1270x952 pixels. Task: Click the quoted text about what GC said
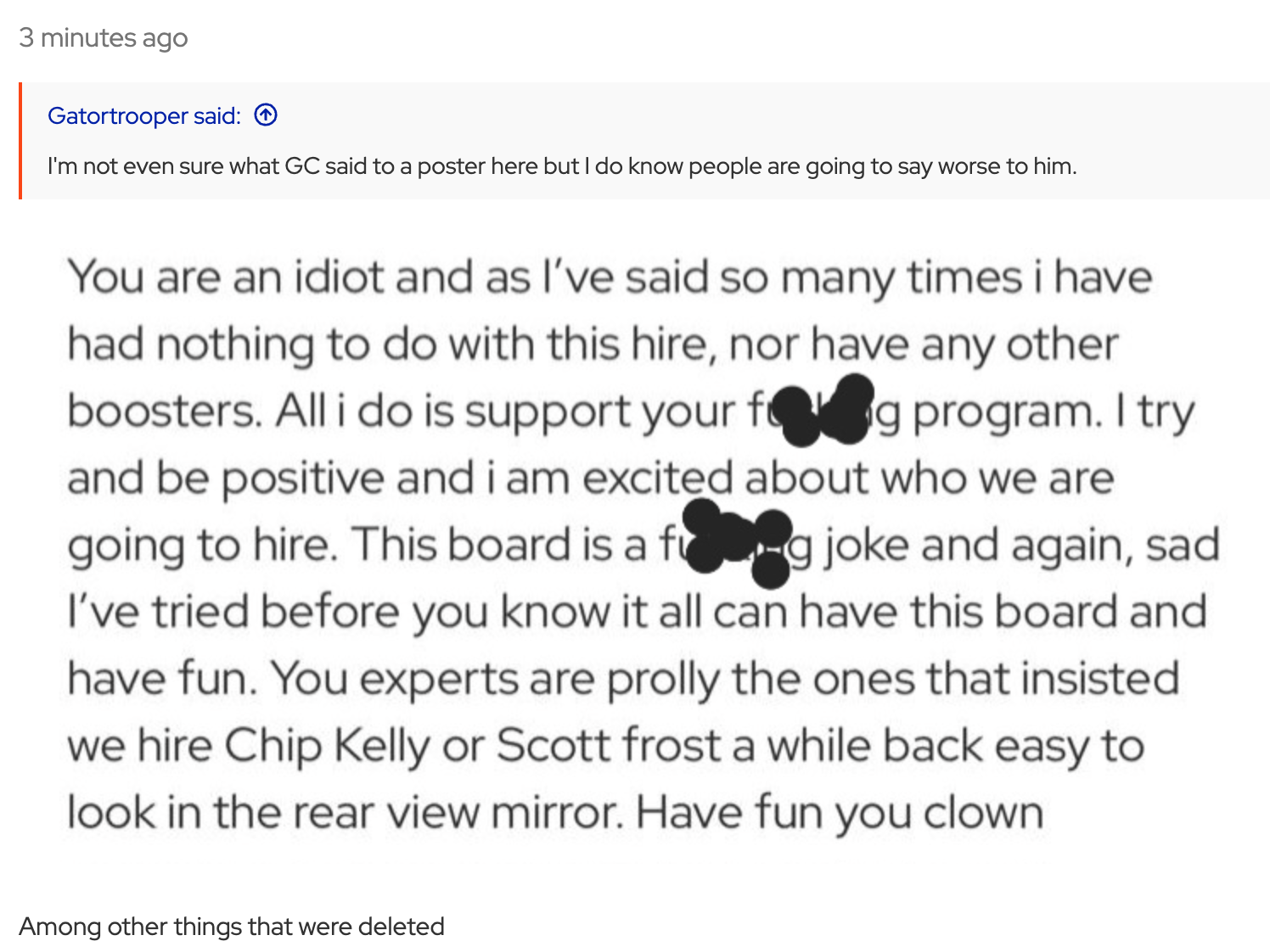[561, 166]
